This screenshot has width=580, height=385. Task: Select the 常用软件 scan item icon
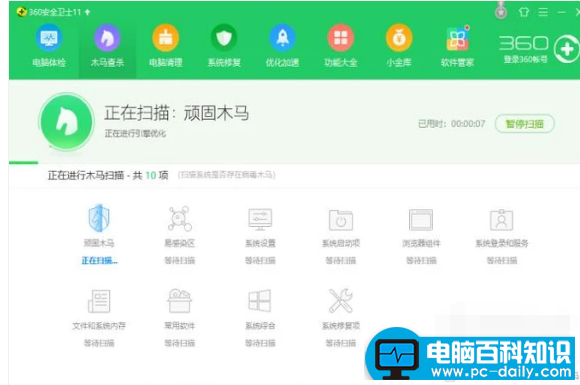(x=179, y=301)
